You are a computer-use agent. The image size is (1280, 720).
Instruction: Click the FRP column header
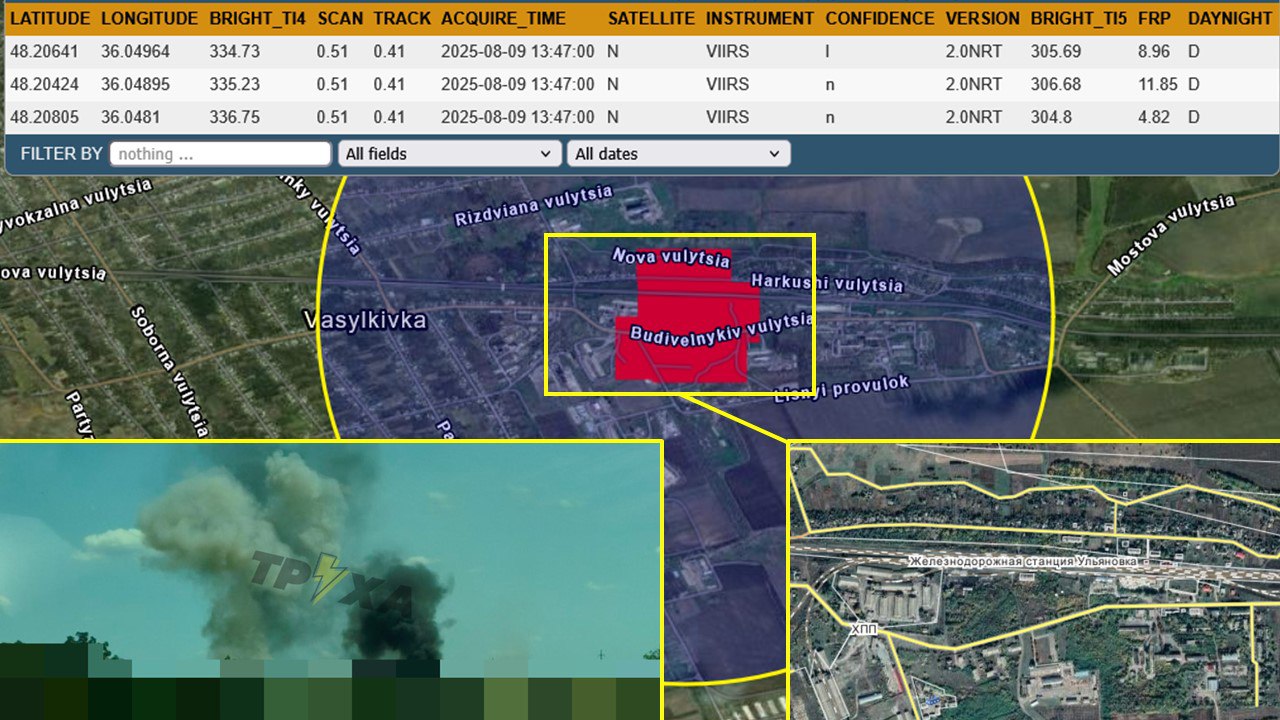tap(1153, 18)
